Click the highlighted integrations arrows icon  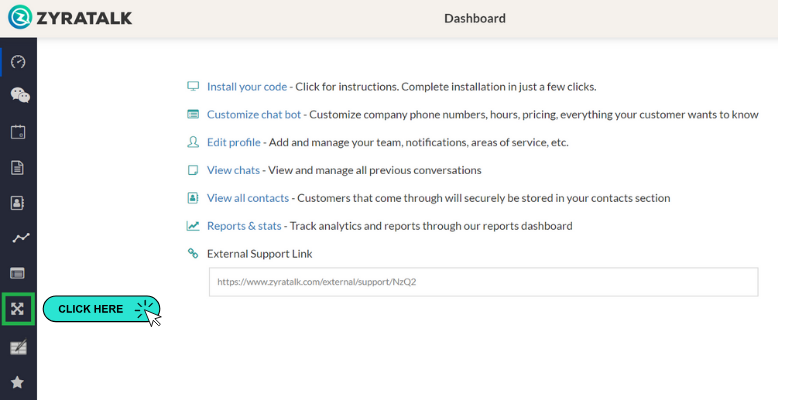pos(18,309)
